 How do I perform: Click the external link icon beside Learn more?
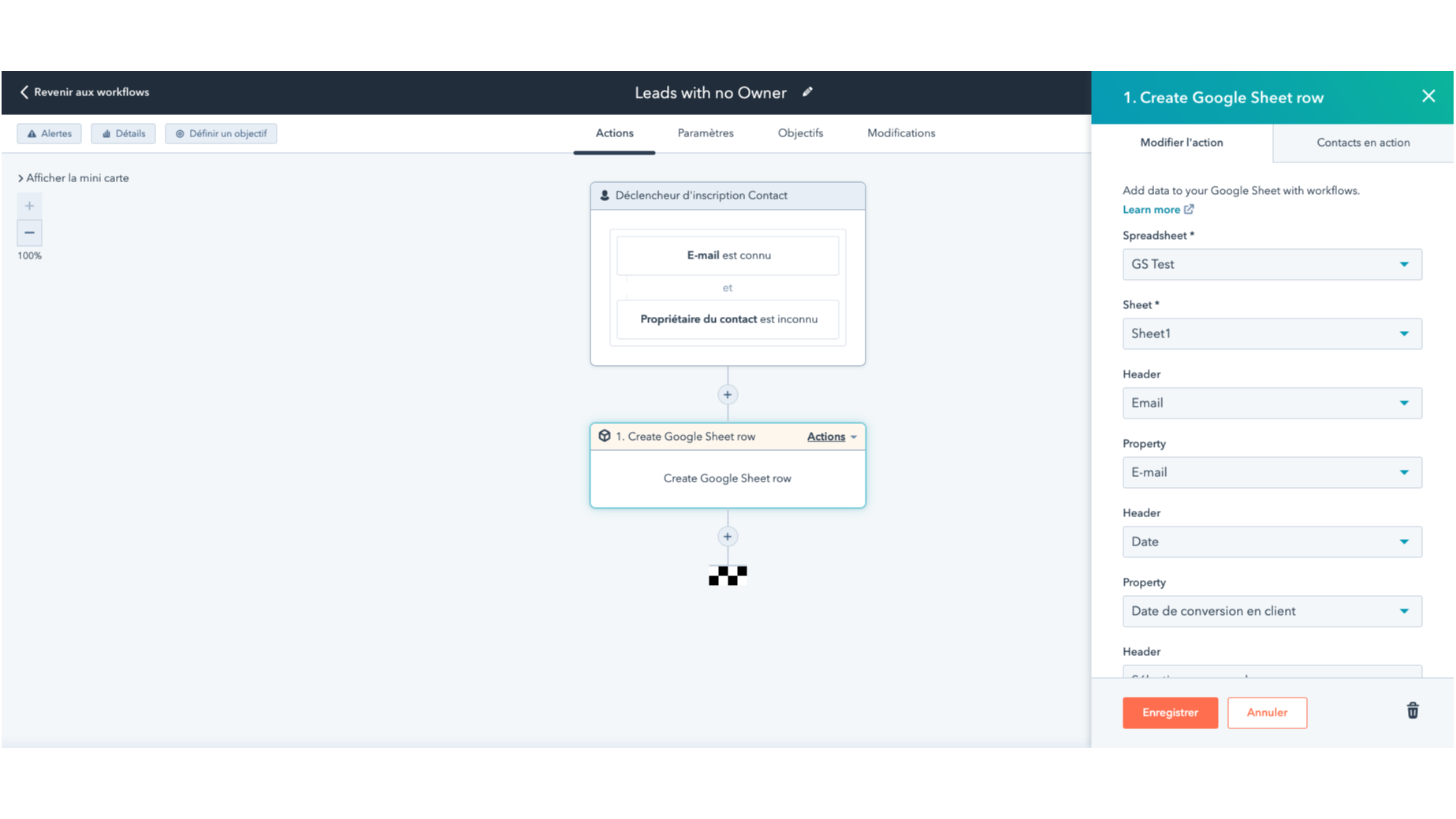click(x=1189, y=209)
